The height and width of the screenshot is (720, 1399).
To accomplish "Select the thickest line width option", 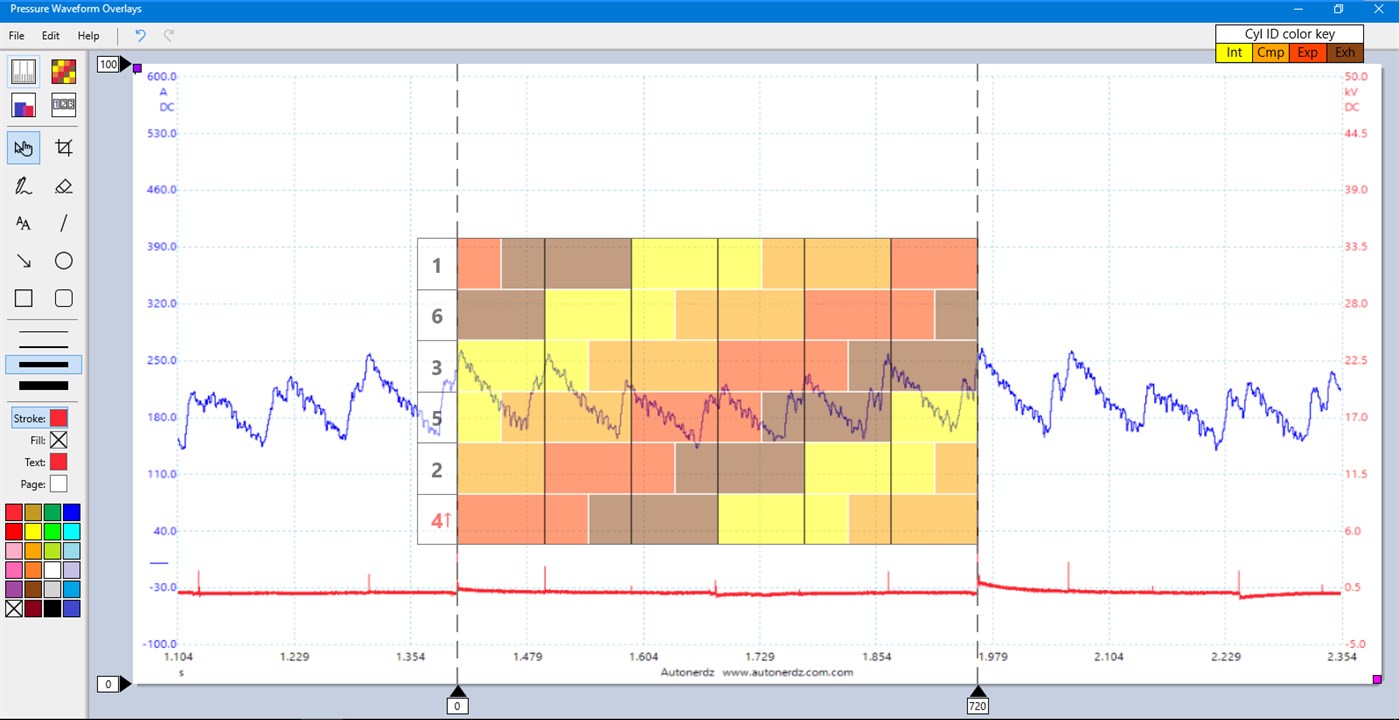I will pos(42,384).
